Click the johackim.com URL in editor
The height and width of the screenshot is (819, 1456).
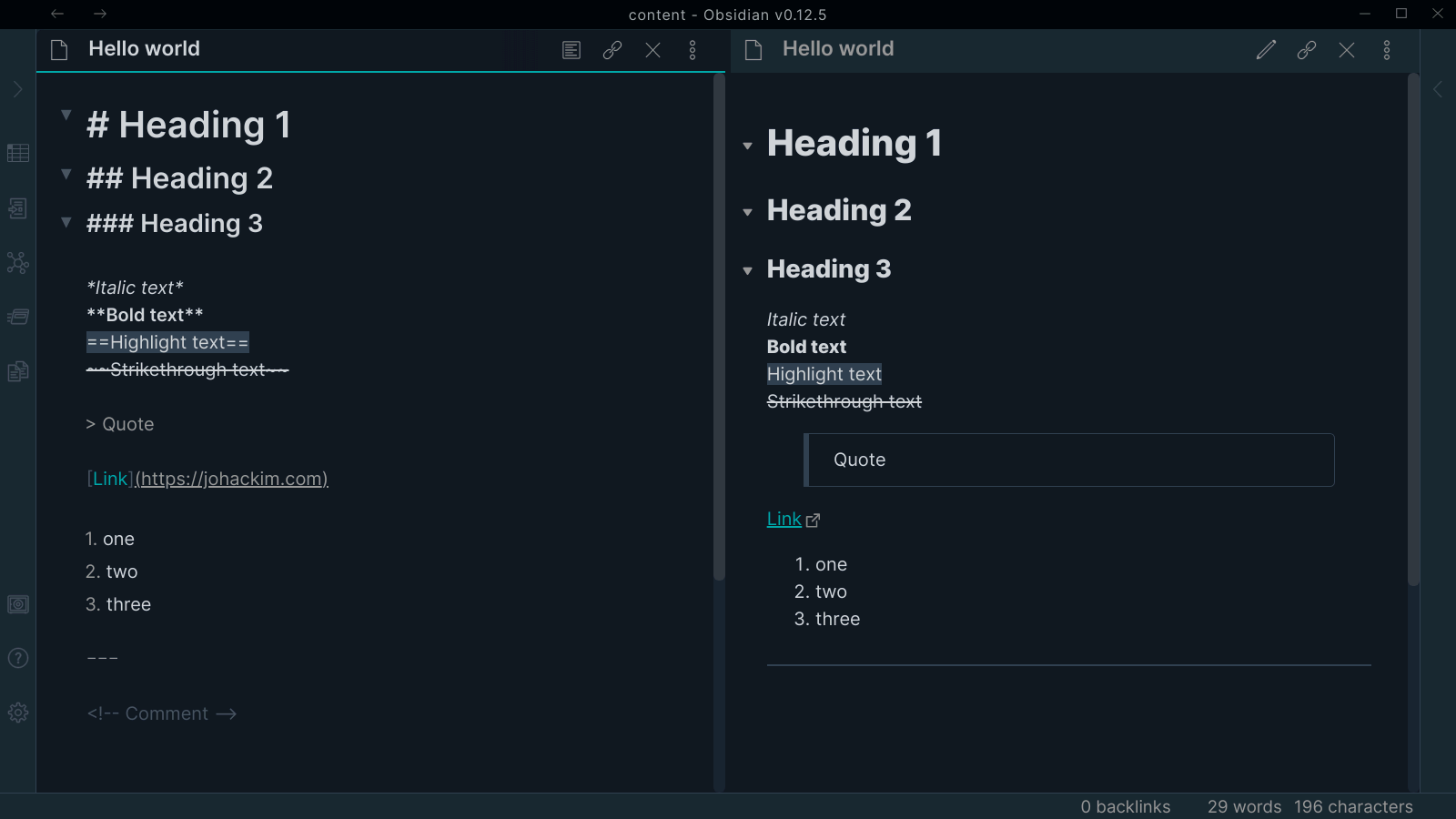point(232,479)
